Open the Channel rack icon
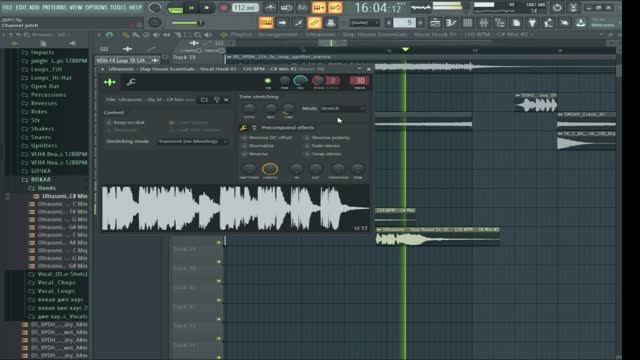Image resolution: width=640 pixels, height=360 pixels. coord(467,23)
